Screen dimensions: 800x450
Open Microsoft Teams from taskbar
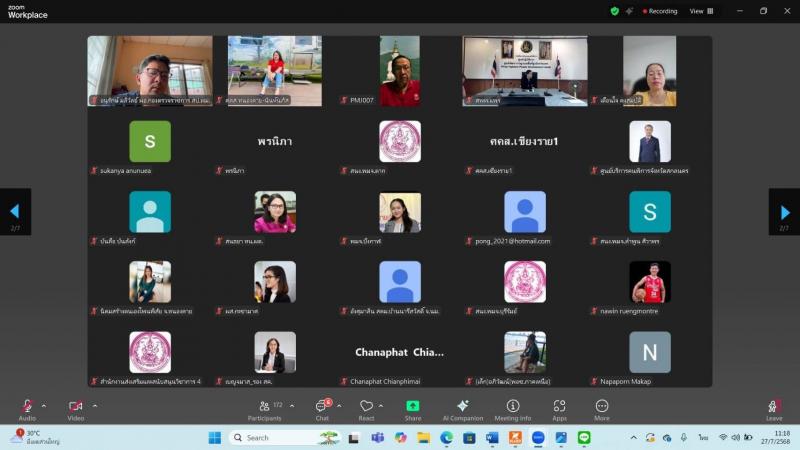(x=378, y=438)
